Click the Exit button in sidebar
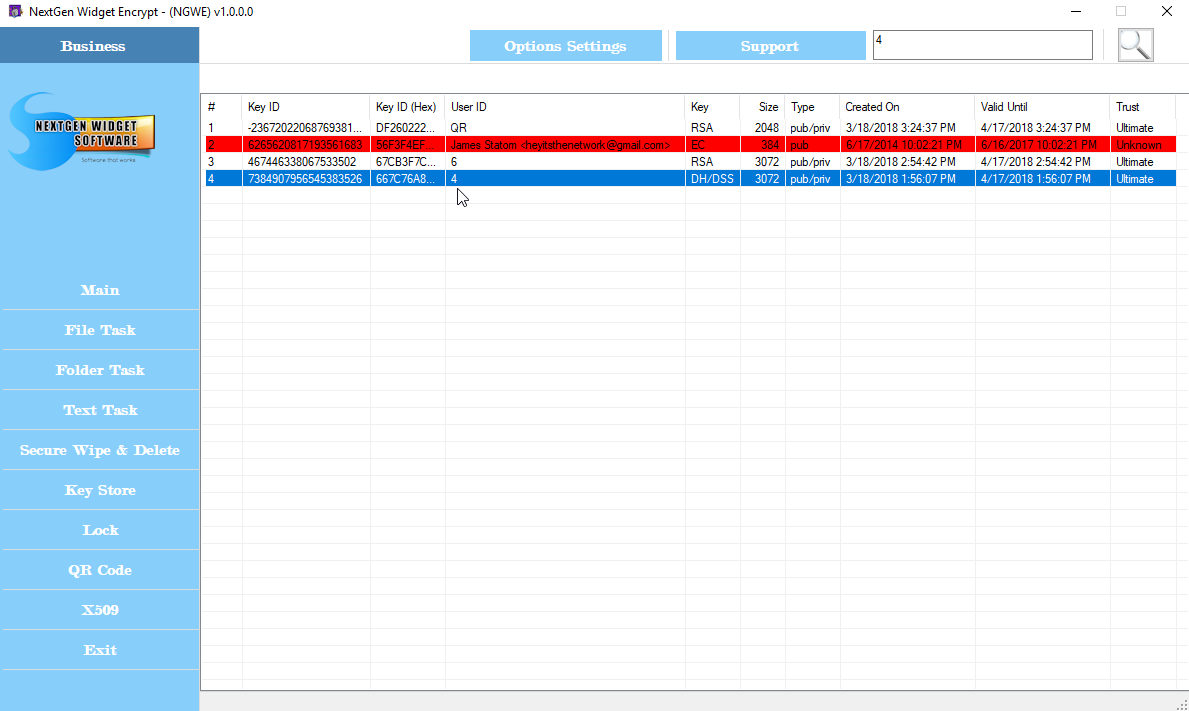The image size is (1189, 711). (x=100, y=650)
